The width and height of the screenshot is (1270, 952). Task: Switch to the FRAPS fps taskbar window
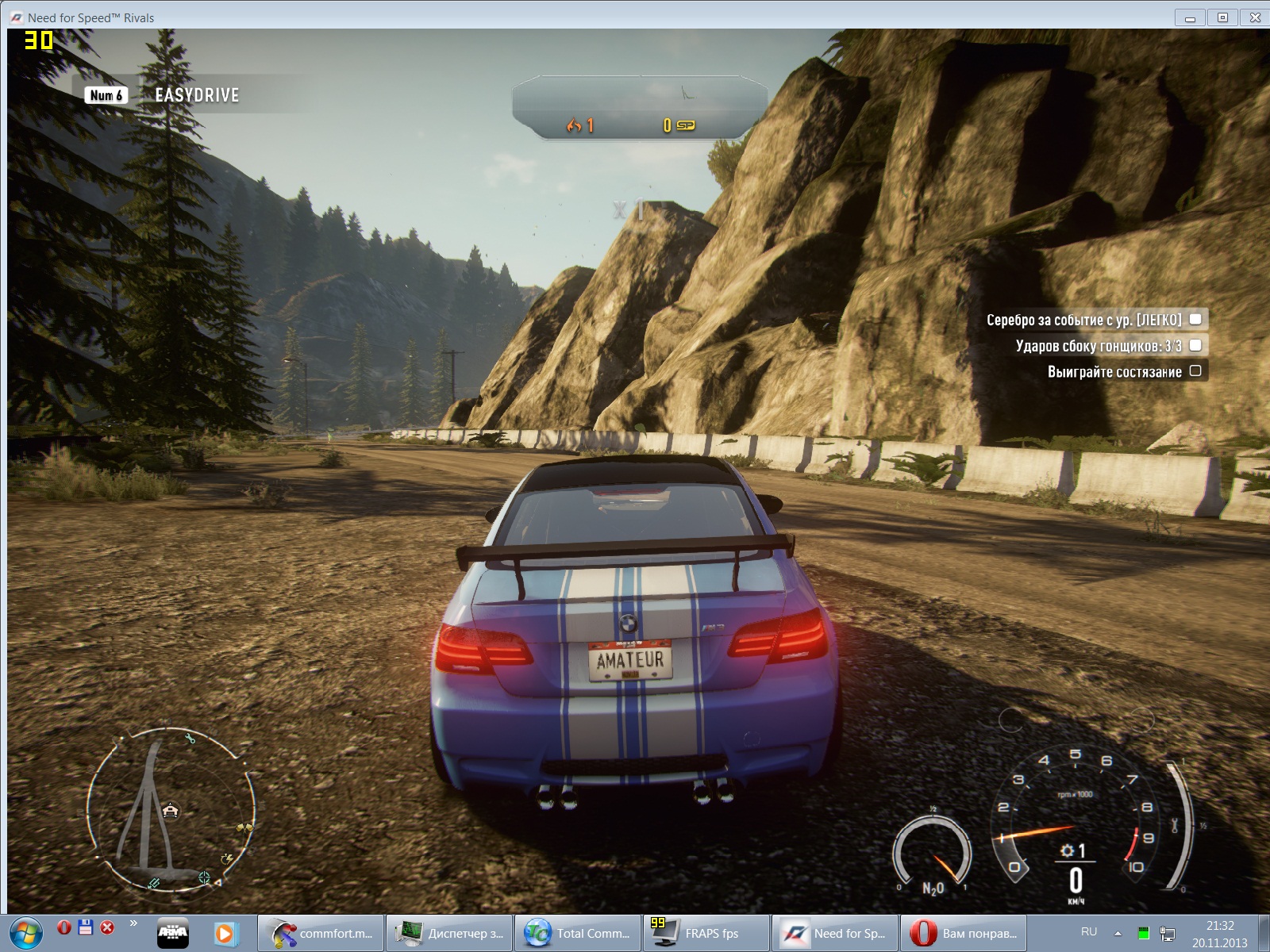(706, 933)
